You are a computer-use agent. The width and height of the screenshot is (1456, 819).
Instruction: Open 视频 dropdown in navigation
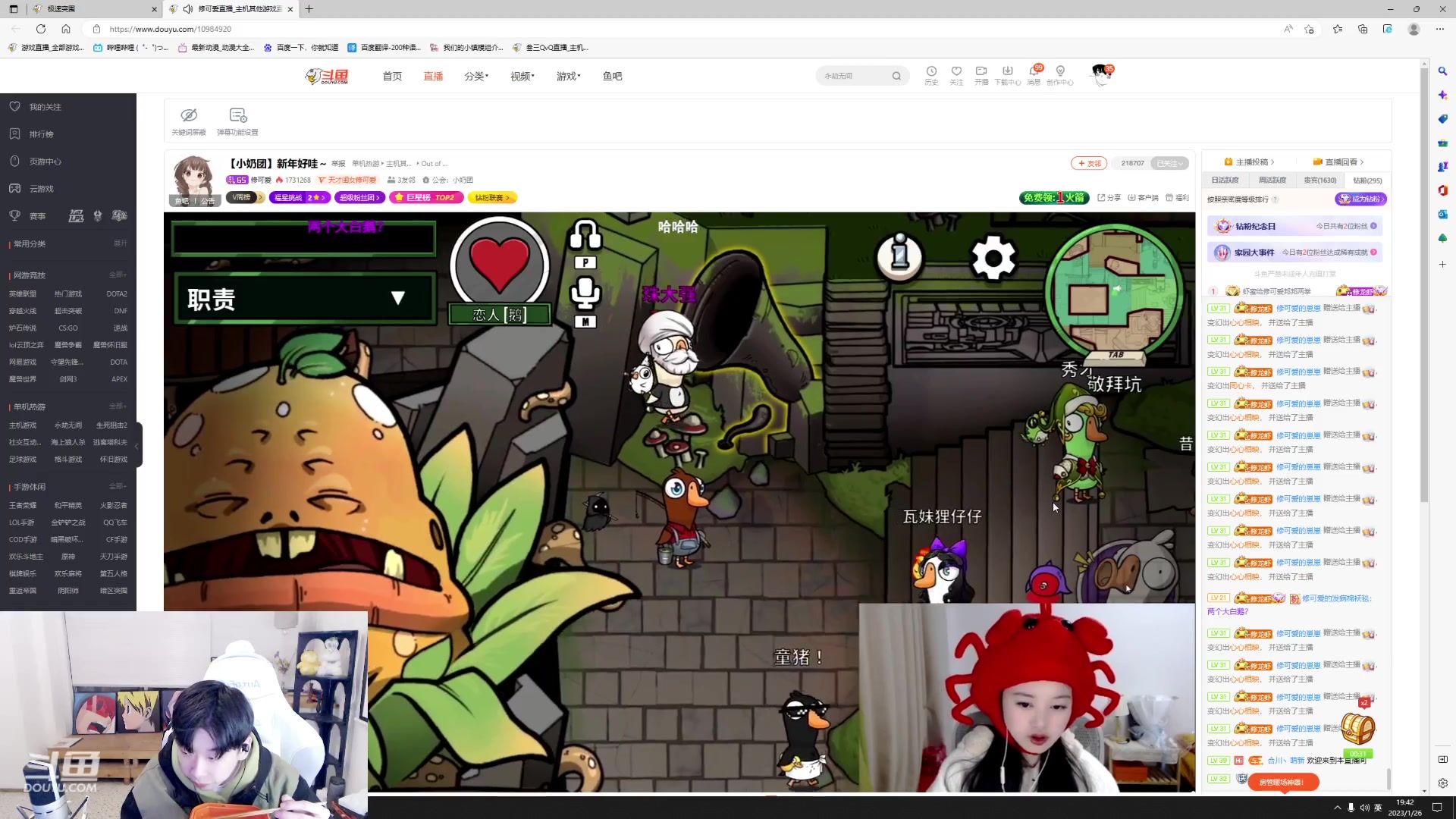click(x=522, y=76)
